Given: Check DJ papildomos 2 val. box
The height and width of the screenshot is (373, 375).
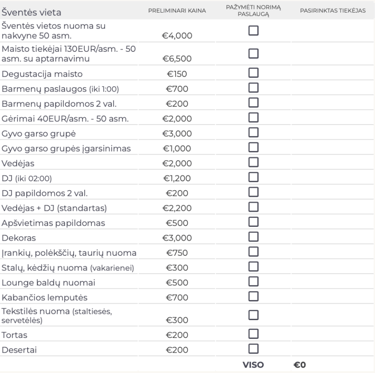Looking at the screenshot, I should [253, 192].
